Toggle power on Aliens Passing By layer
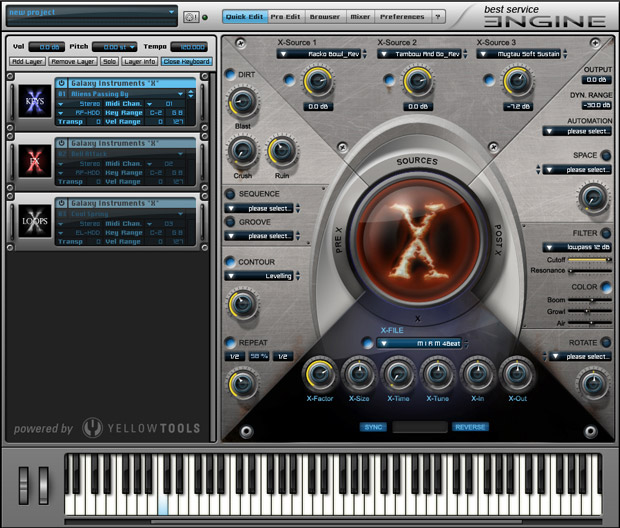 point(61,83)
